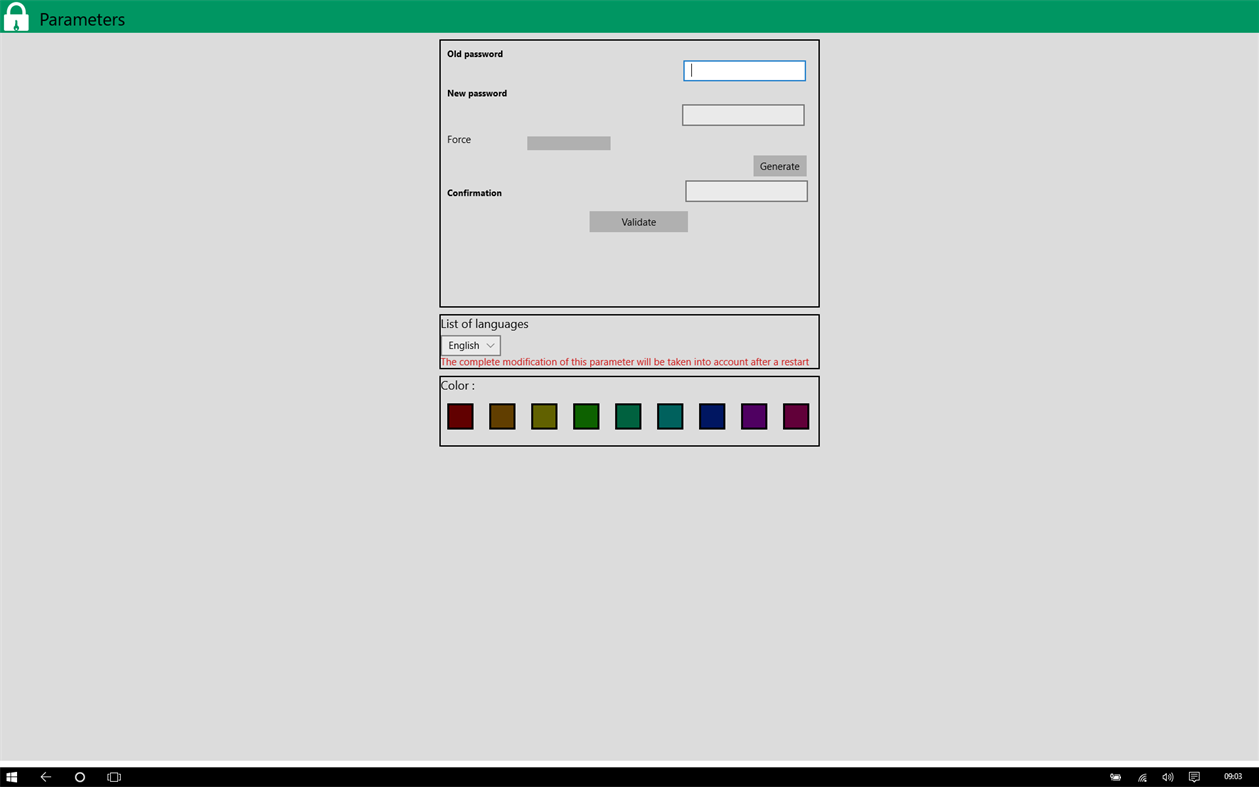This screenshot has height=787, width=1259.
Task: Open the English language dropdown
Action: point(470,345)
